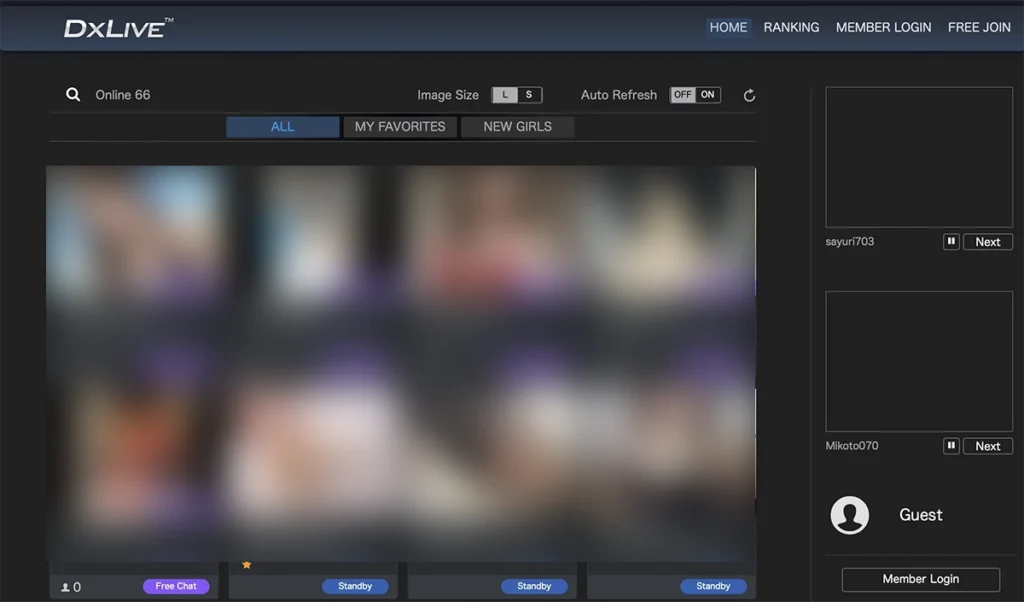Screen dimensions: 1024x602
Task: Switch to MY FAVORITES tab
Action: (400, 127)
